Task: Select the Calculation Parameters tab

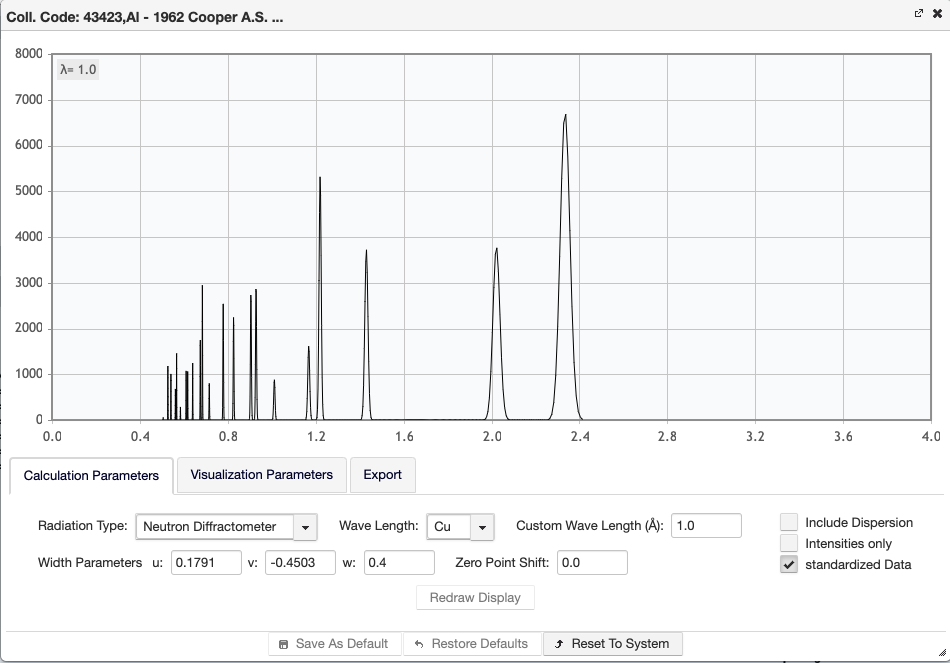Action: (91, 476)
